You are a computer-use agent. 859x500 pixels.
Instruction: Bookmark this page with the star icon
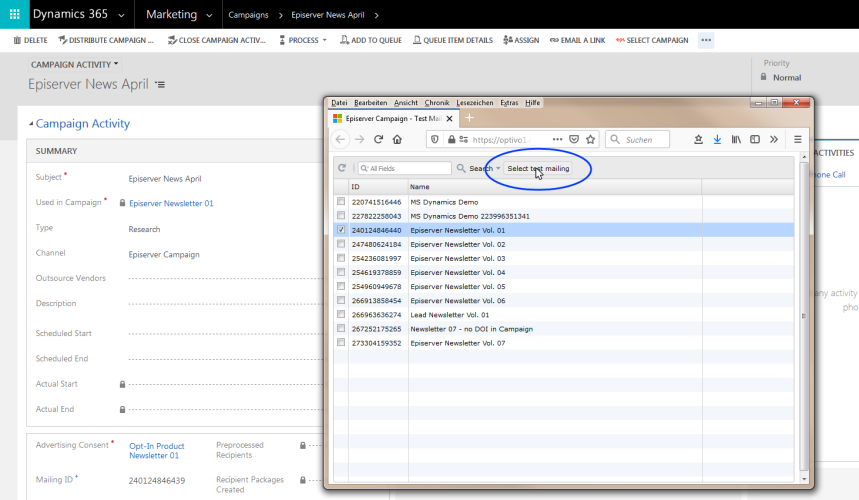point(590,140)
